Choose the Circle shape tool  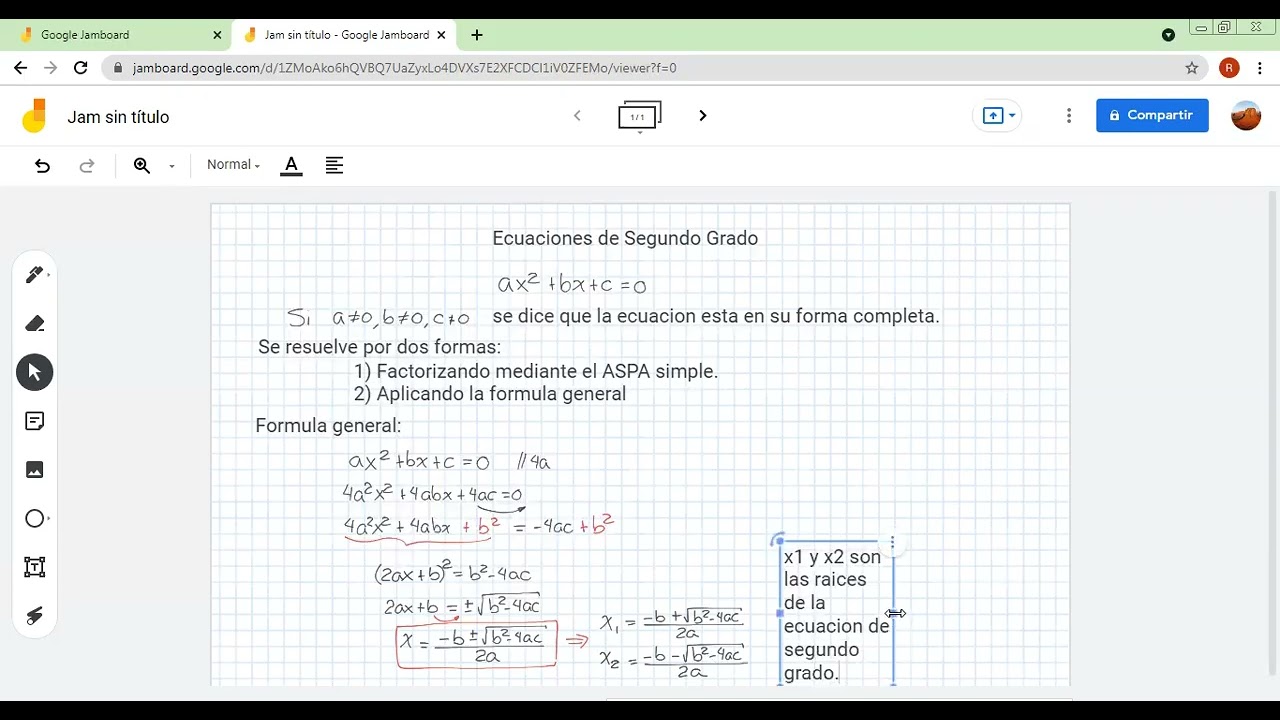[x=35, y=519]
